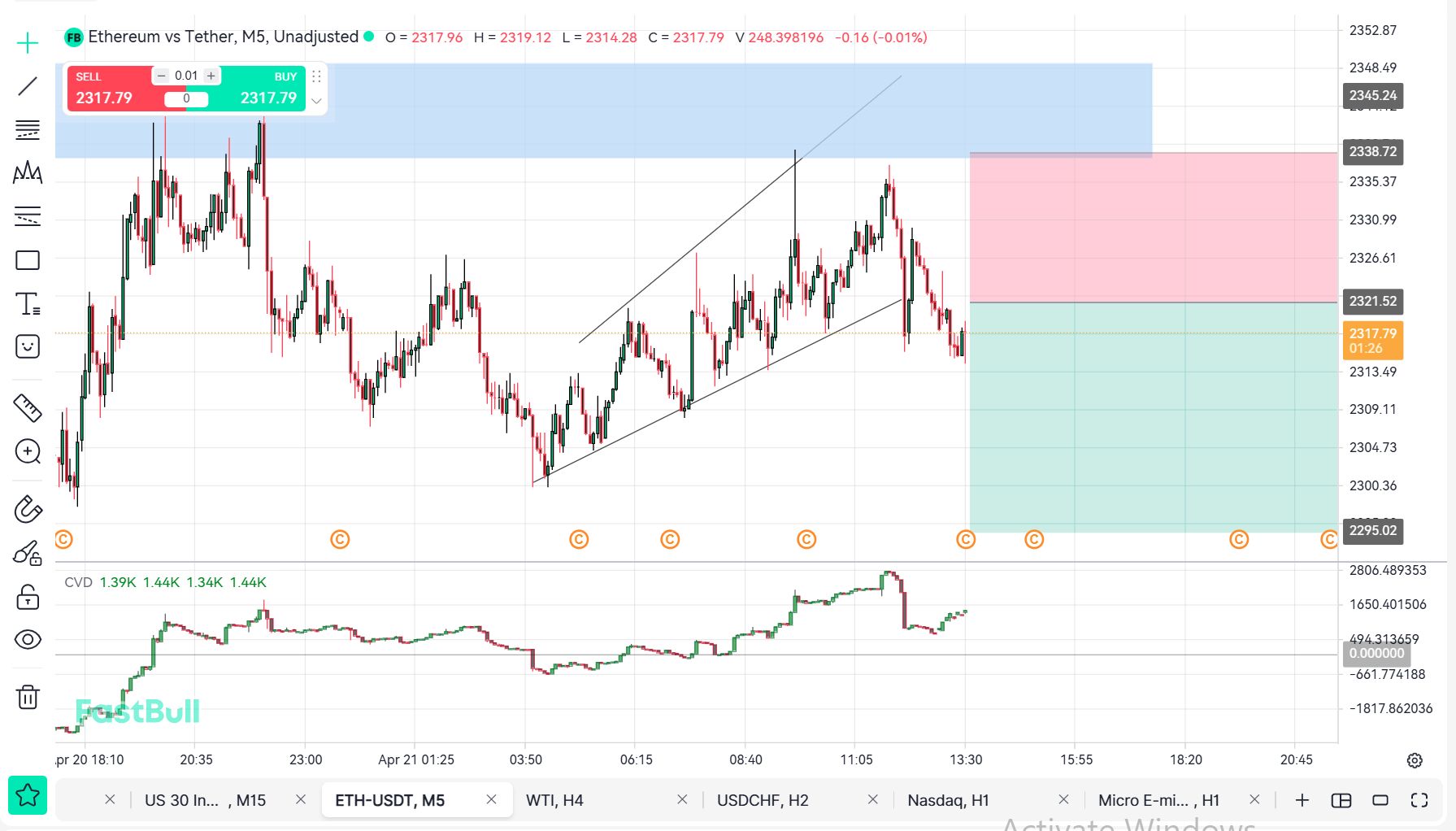Toggle the lock all drawings icon
The width and height of the screenshot is (1456, 831).
click(x=28, y=598)
